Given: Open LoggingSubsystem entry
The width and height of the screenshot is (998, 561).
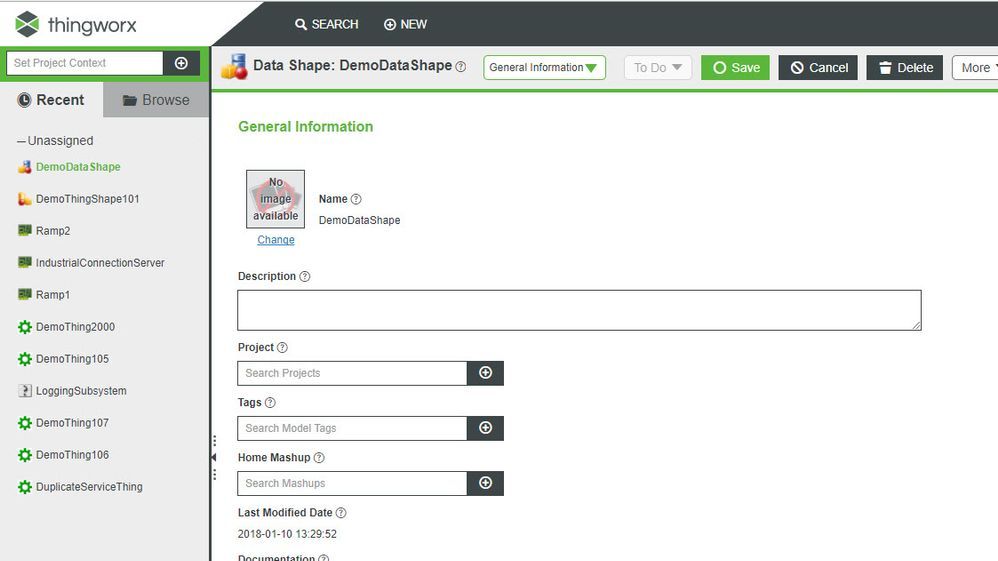Looking at the screenshot, I should 81,390.
